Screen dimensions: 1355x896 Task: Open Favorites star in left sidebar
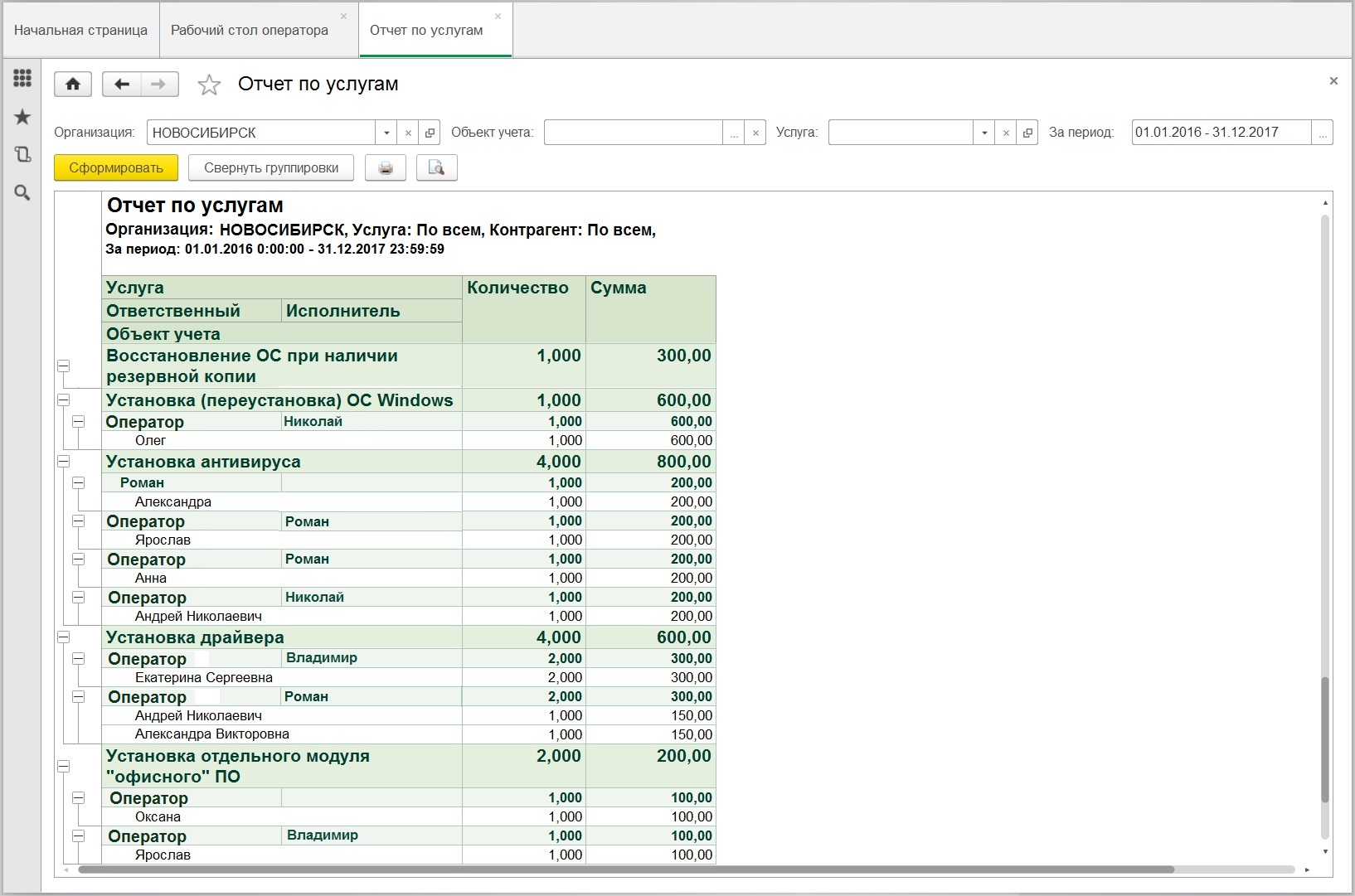click(x=22, y=117)
